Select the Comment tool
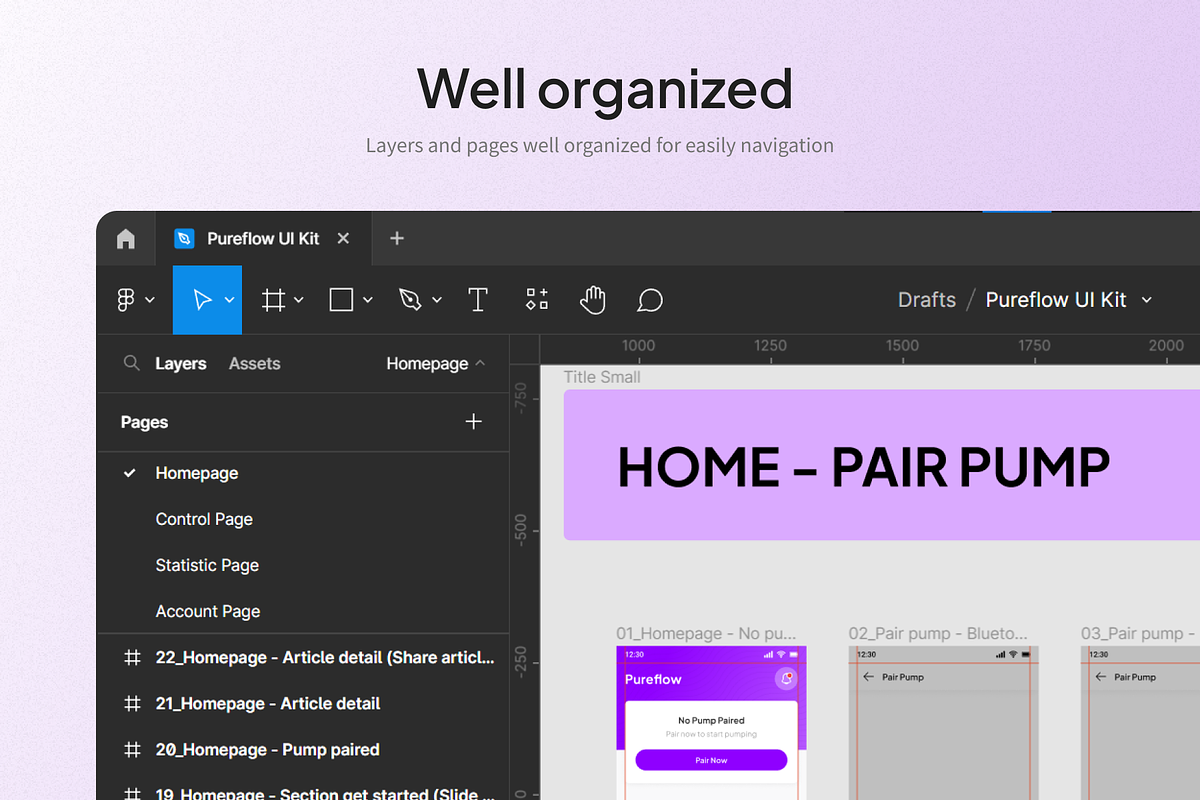 tap(650, 300)
